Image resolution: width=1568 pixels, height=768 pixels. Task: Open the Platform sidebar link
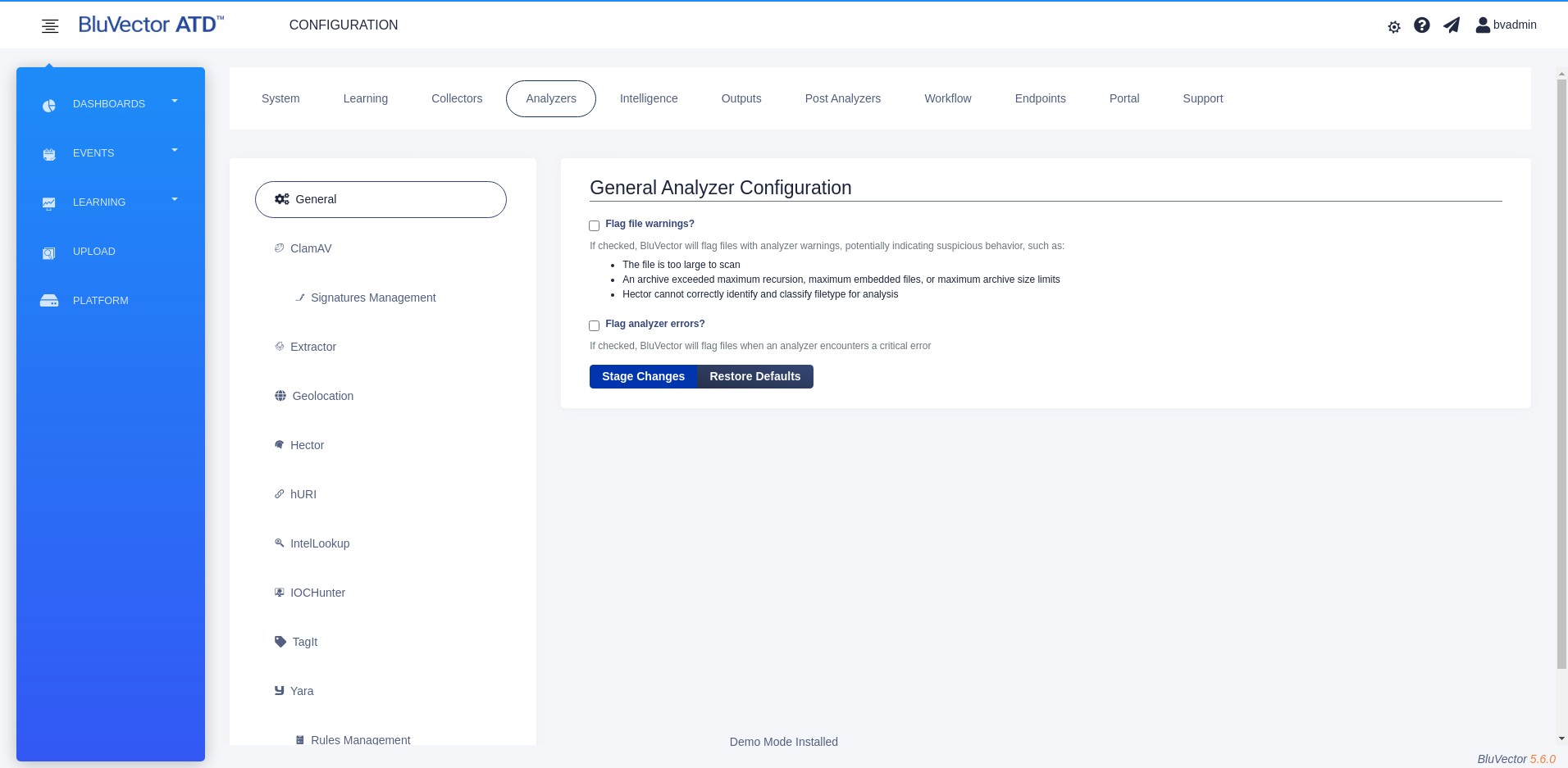click(x=101, y=301)
